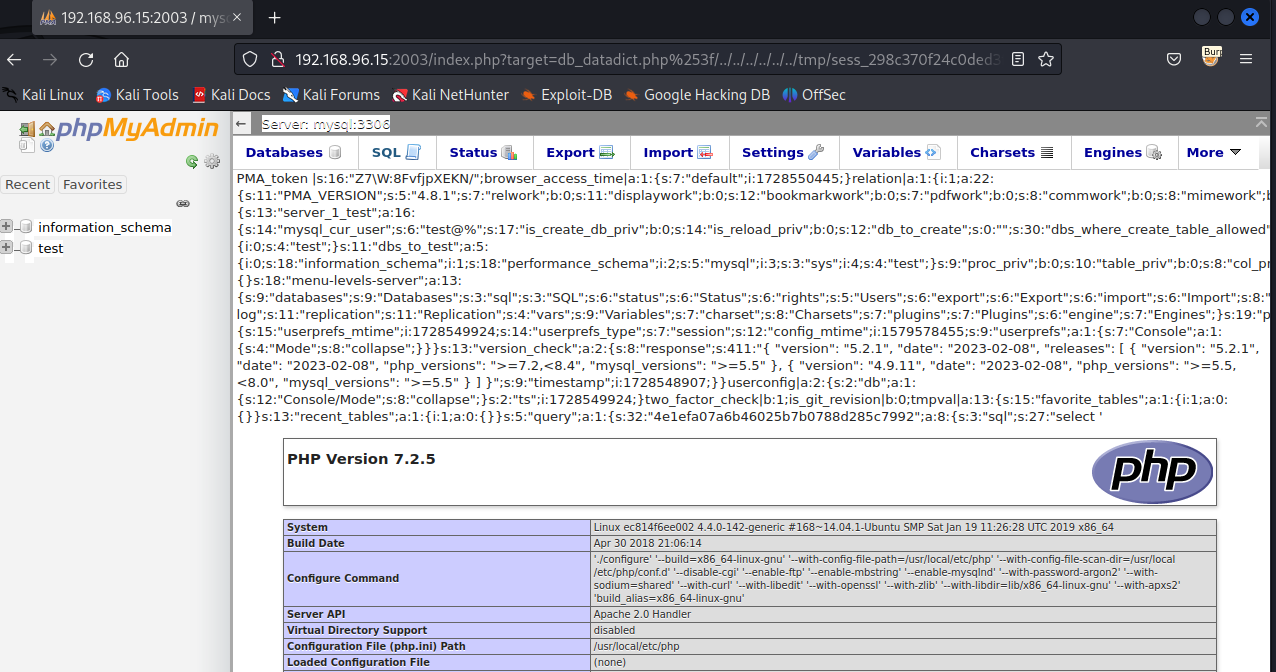Open the Firefox application hamburger menu
Image resolution: width=1276 pixels, height=672 pixels.
(1246, 59)
